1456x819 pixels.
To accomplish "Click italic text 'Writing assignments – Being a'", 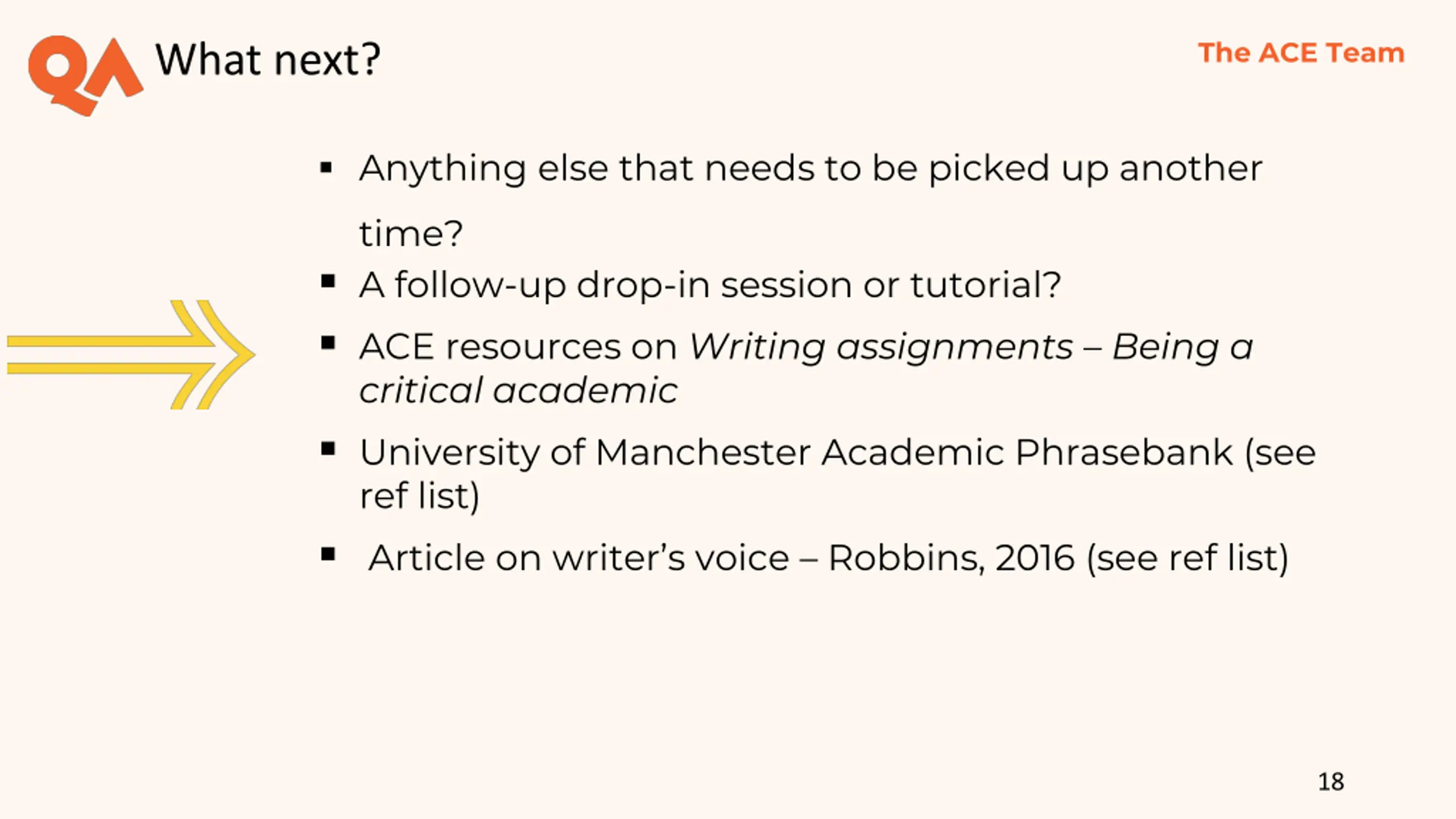I will (971, 347).
